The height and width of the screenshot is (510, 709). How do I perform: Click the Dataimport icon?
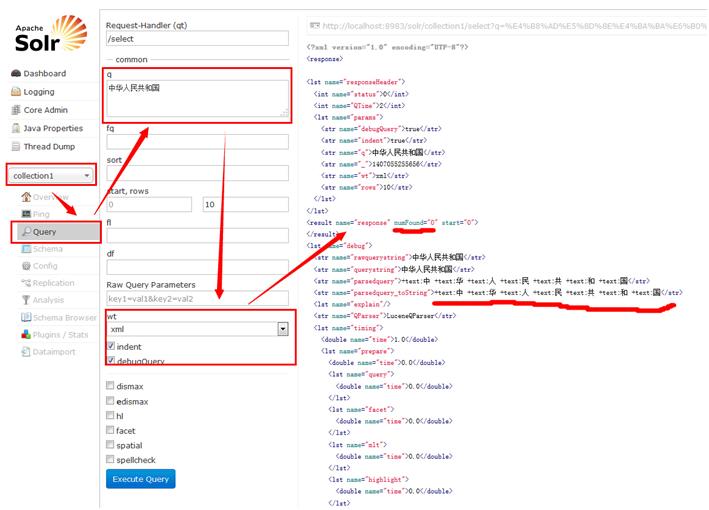click(26, 352)
